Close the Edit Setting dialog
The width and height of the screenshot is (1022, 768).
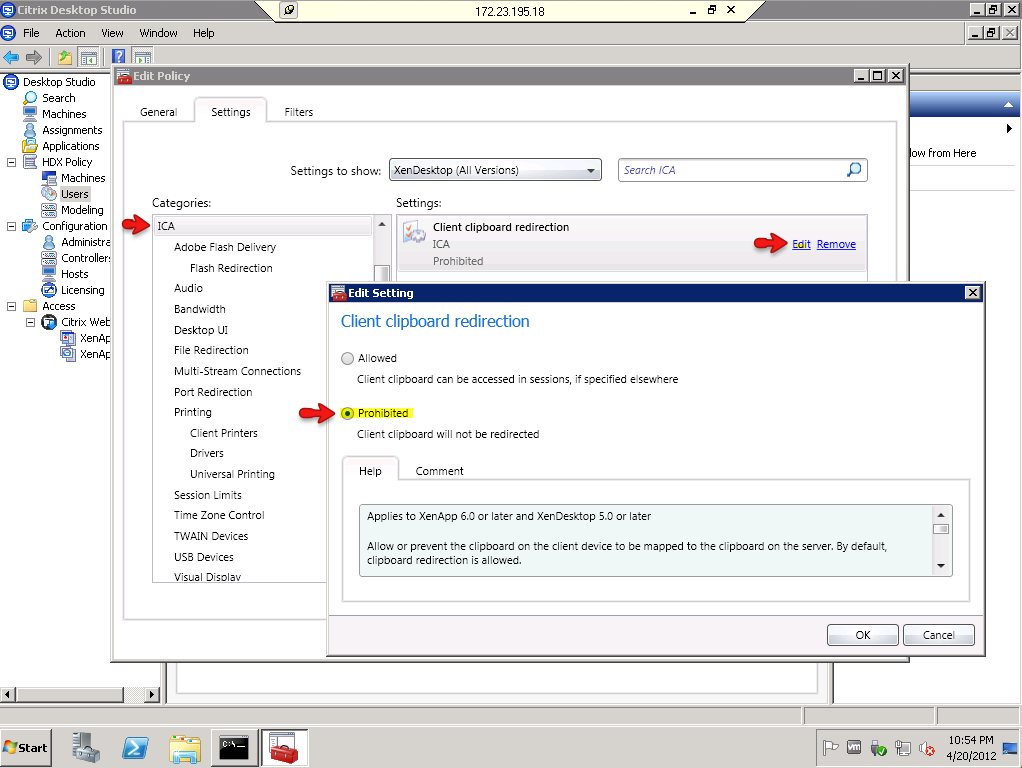[972, 293]
